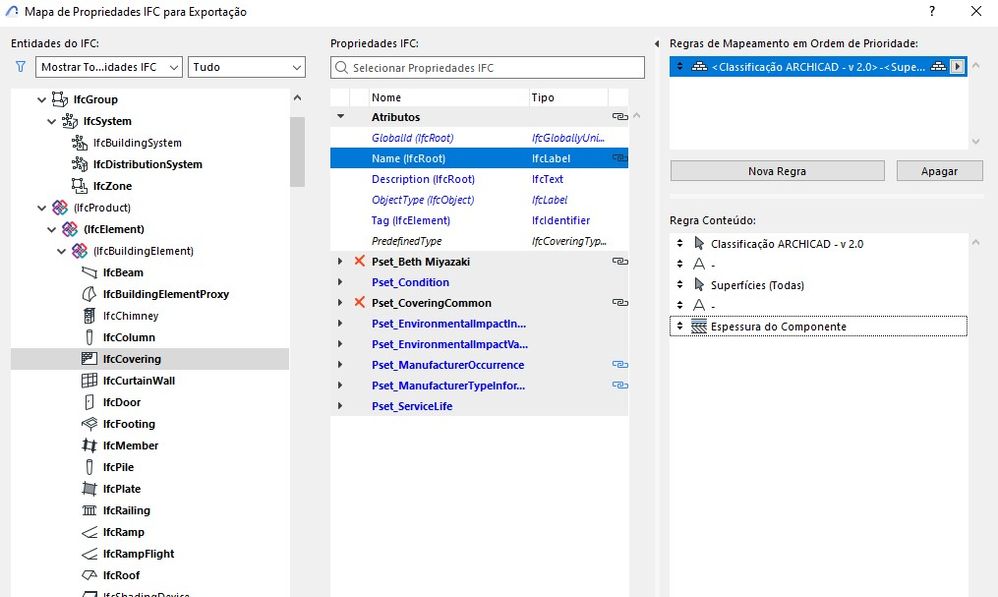Open the 'Mostrar Entidades IFC' dropdown
This screenshot has height=597, width=998.
click(x=109, y=67)
